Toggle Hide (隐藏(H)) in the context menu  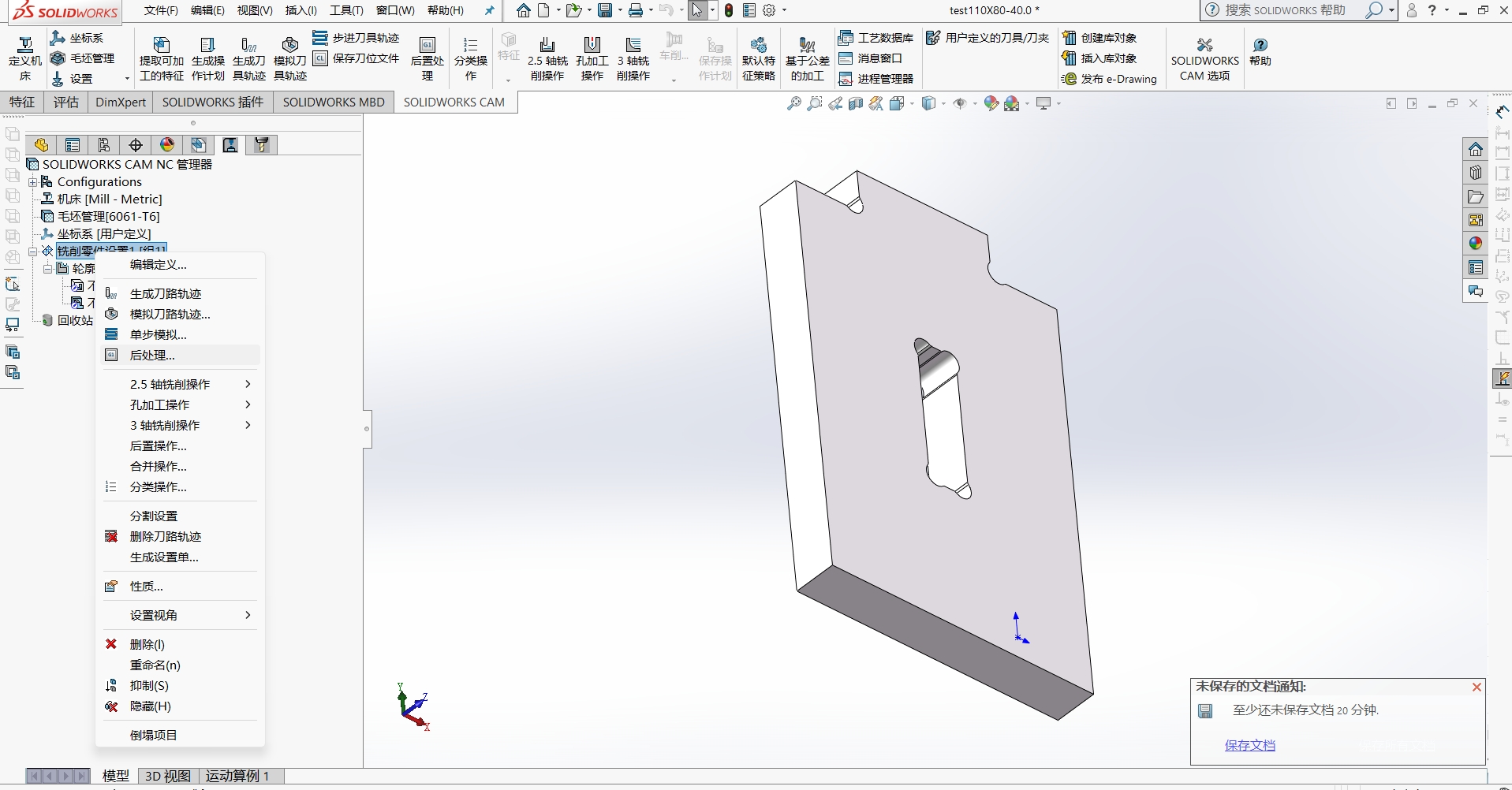(150, 706)
